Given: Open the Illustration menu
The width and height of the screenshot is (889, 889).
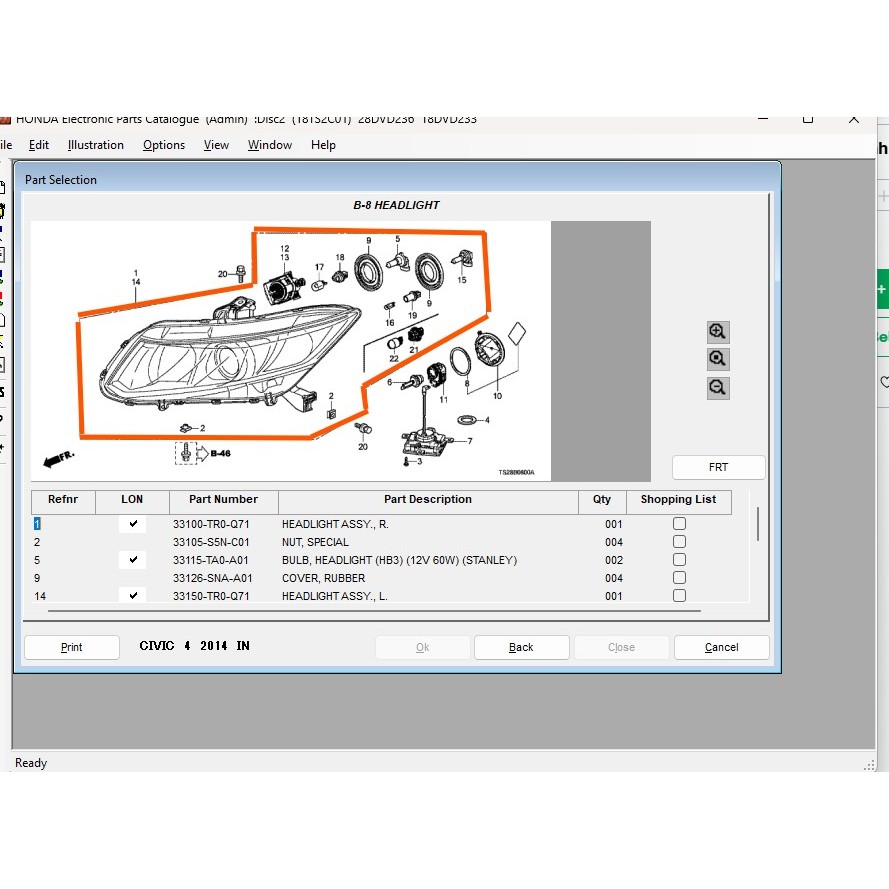Looking at the screenshot, I should pyautogui.click(x=96, y=145).
